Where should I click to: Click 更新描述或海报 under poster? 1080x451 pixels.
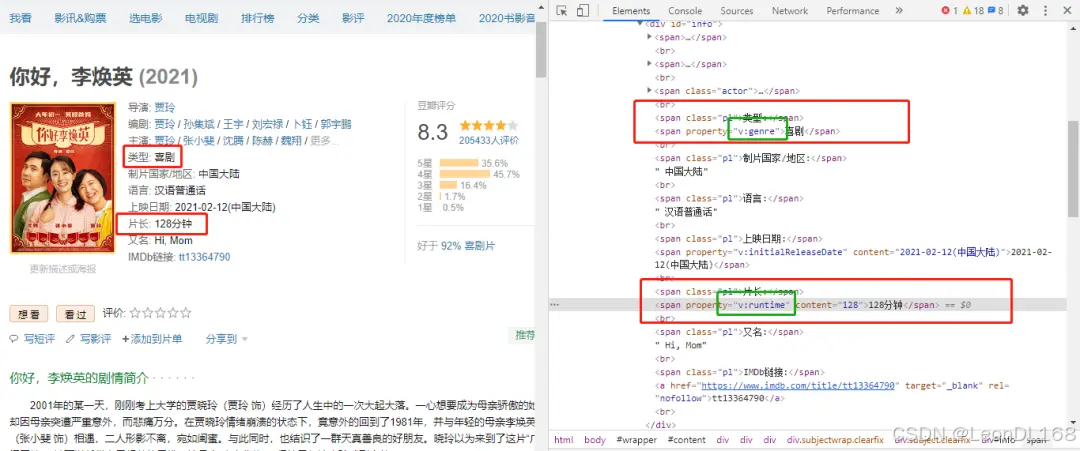pos(63,269)
